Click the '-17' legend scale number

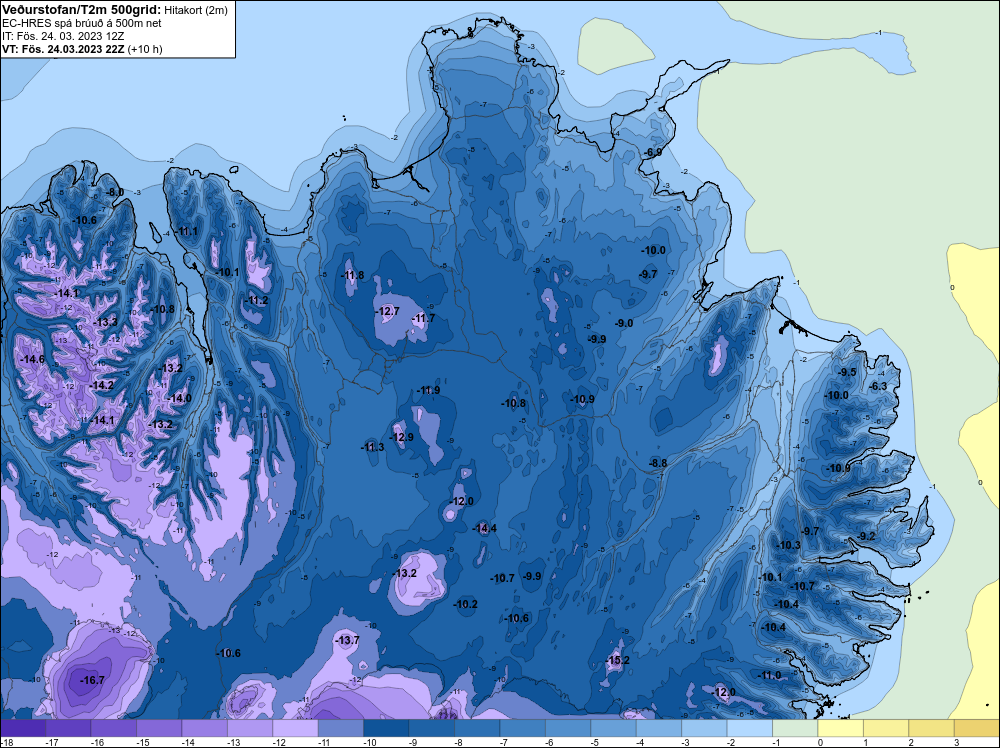52,743
